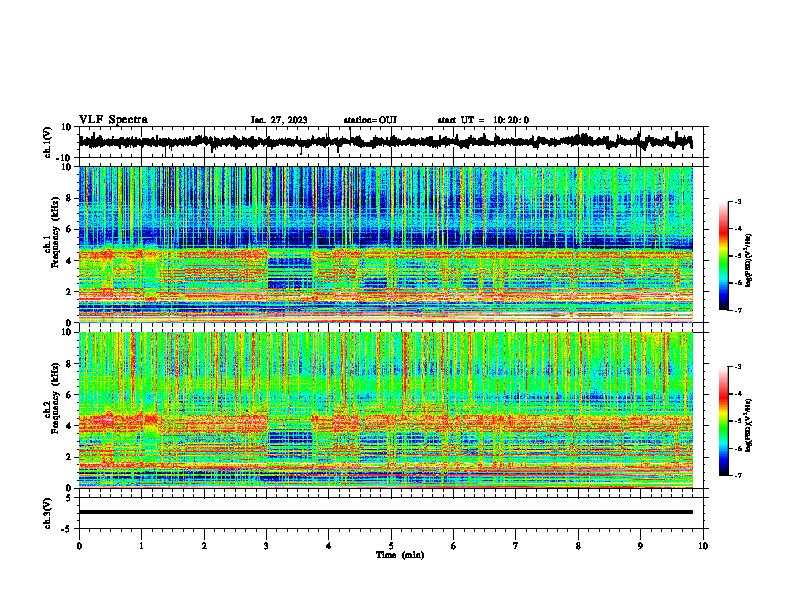Click time axis tick label '2'

pos(204,546)
